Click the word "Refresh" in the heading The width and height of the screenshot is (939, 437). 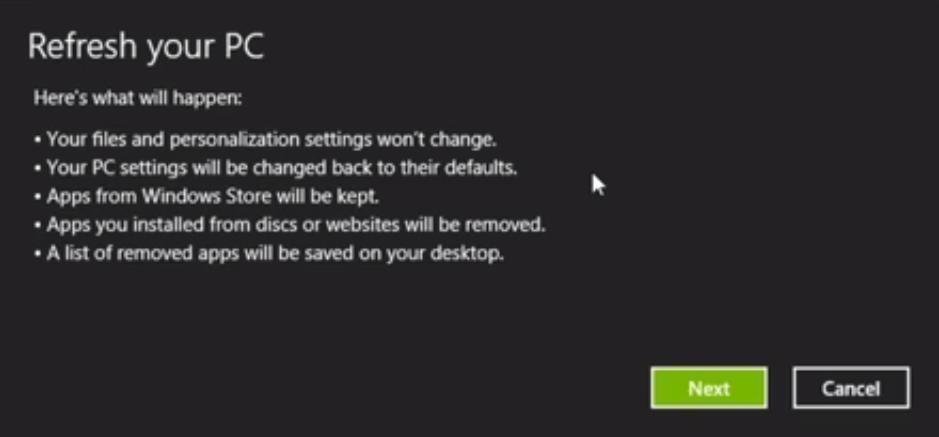[83, 46]
